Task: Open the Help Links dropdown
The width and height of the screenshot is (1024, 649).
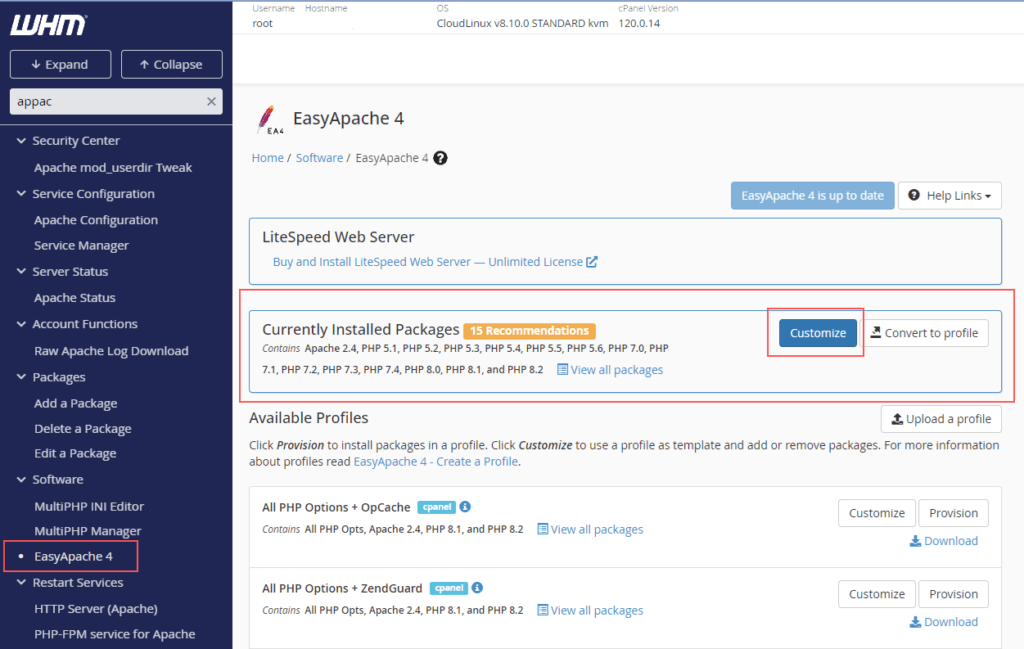Action: (x=950, y=196)
